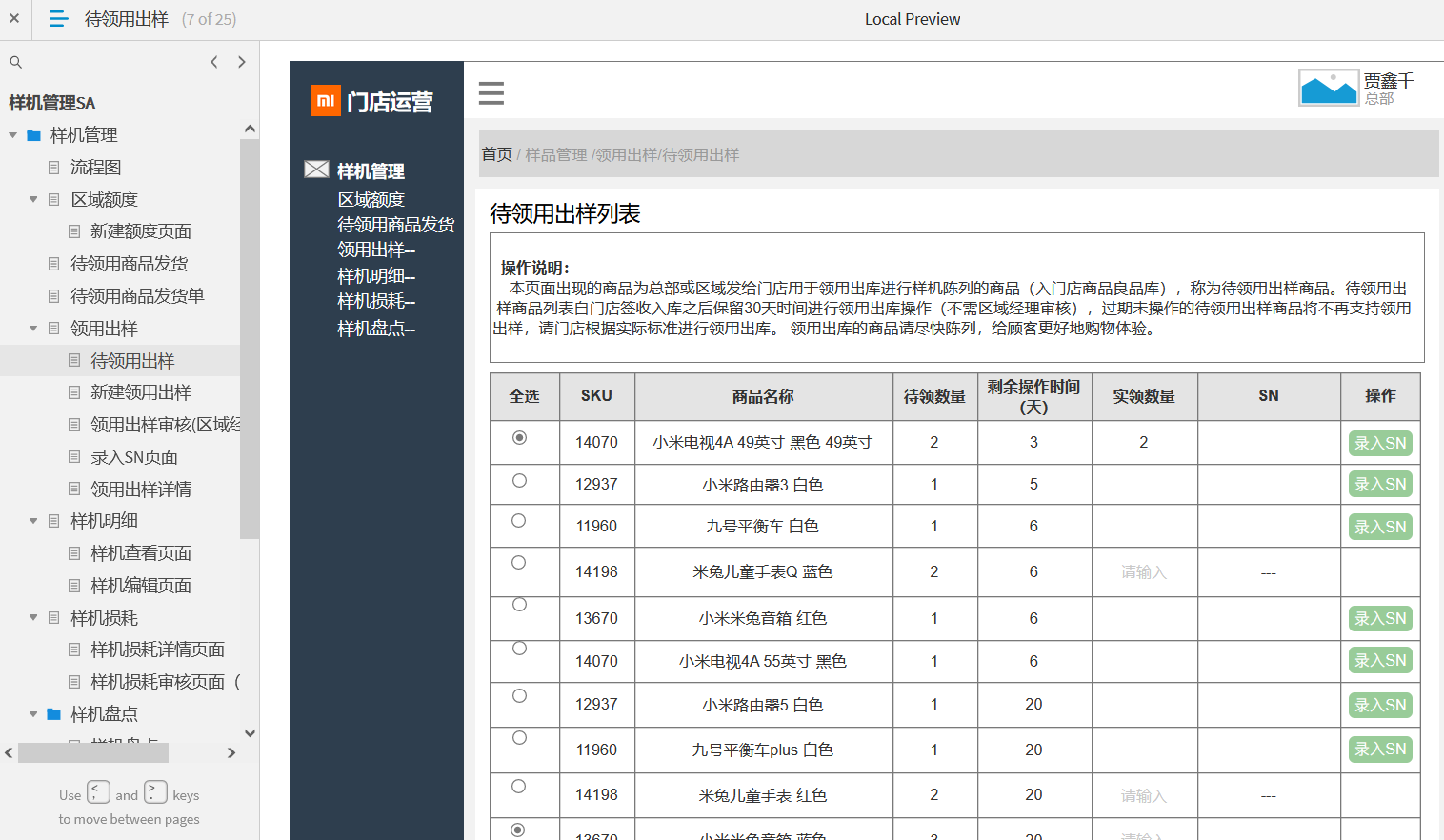
Task: Select radio for 九号平衡车 白色 row
Action: coord(518,521)
